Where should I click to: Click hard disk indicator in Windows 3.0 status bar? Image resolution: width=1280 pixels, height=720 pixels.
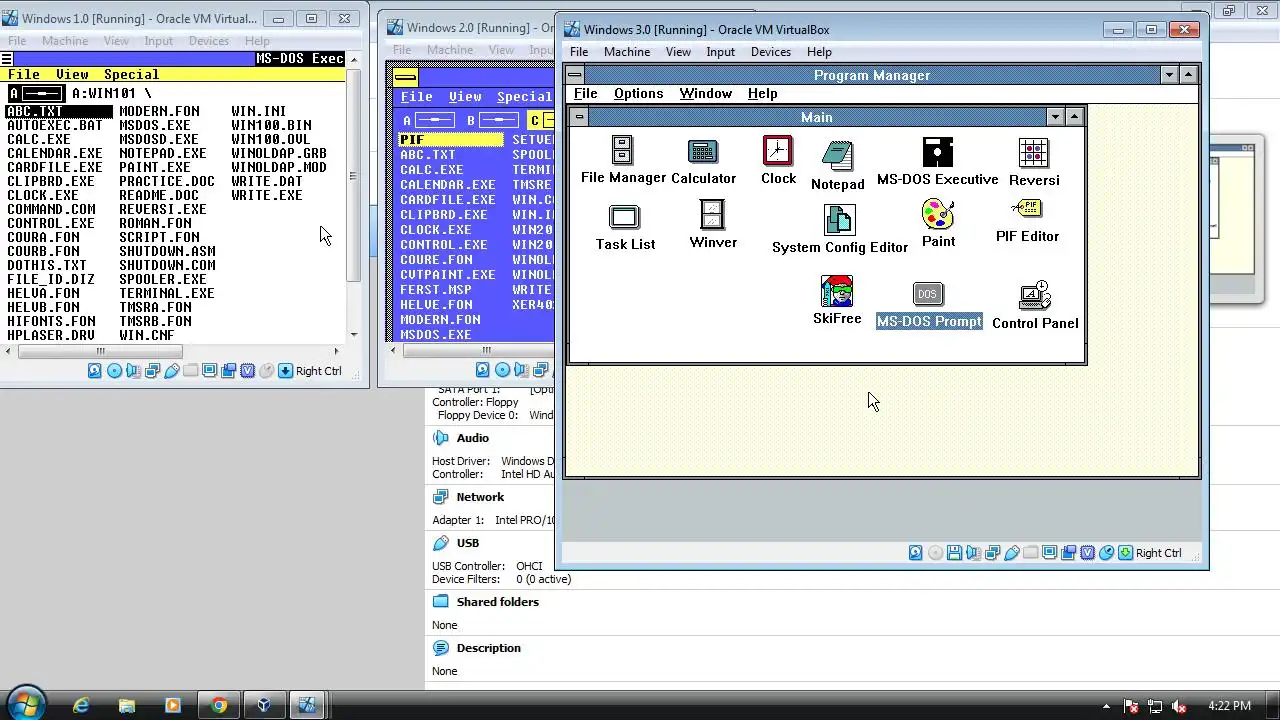(916, 553)
